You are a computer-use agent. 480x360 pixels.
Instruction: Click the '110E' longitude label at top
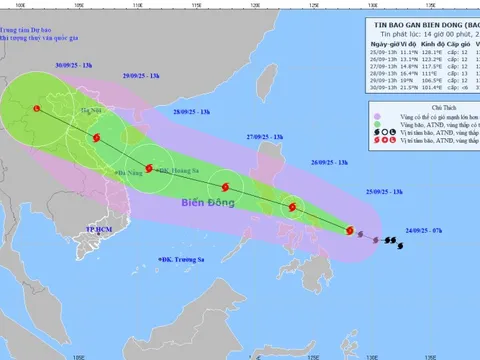[x=138, y=5]
